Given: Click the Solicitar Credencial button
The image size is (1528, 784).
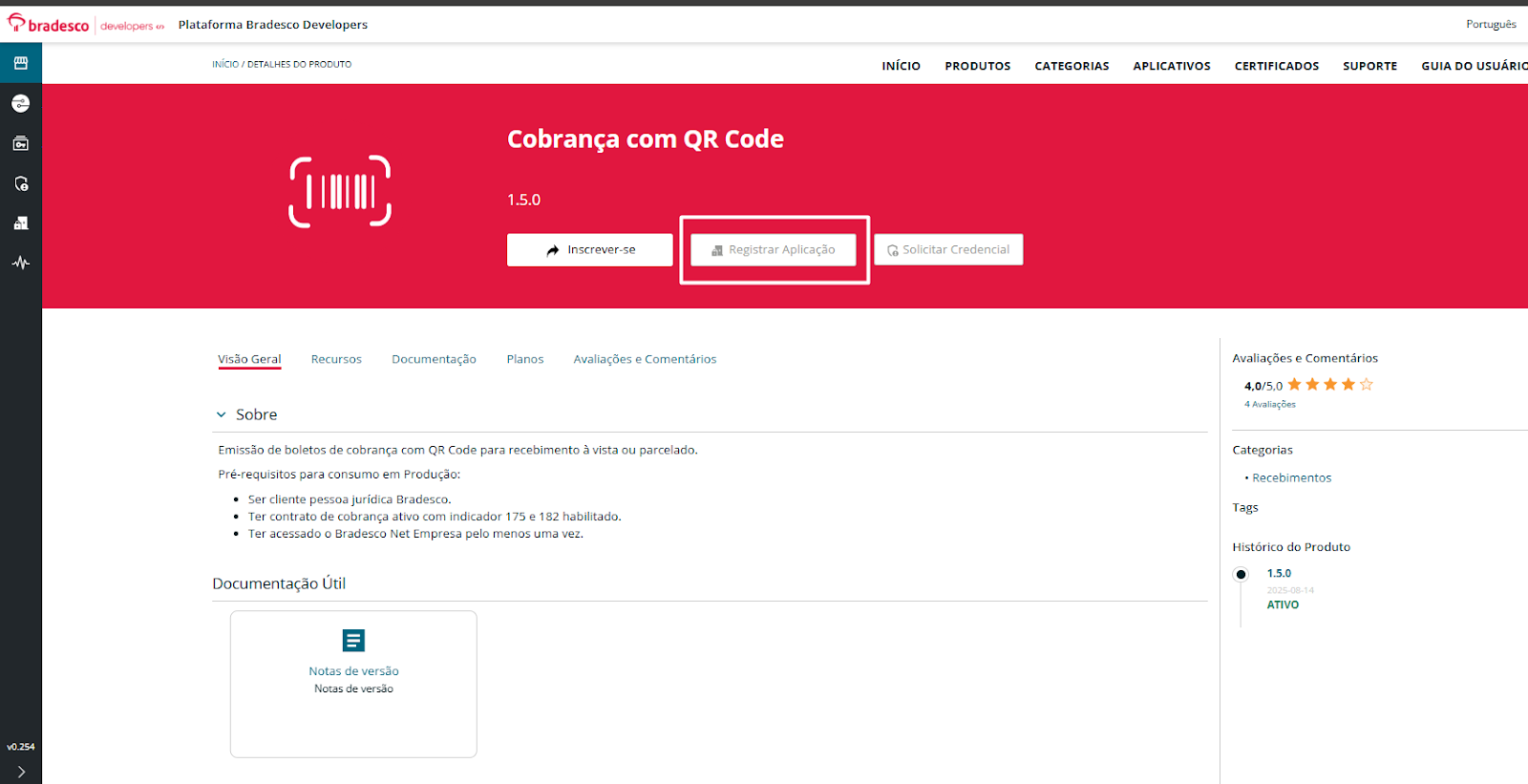Looking at the screenshot, I should click(x=948, y=249).
